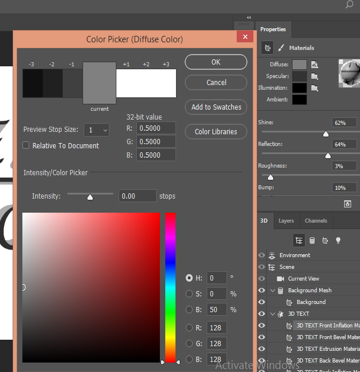Enable Relative To Document checkbox
The height and width of the screenshot is (372, 360).
[x=26, y=145]
